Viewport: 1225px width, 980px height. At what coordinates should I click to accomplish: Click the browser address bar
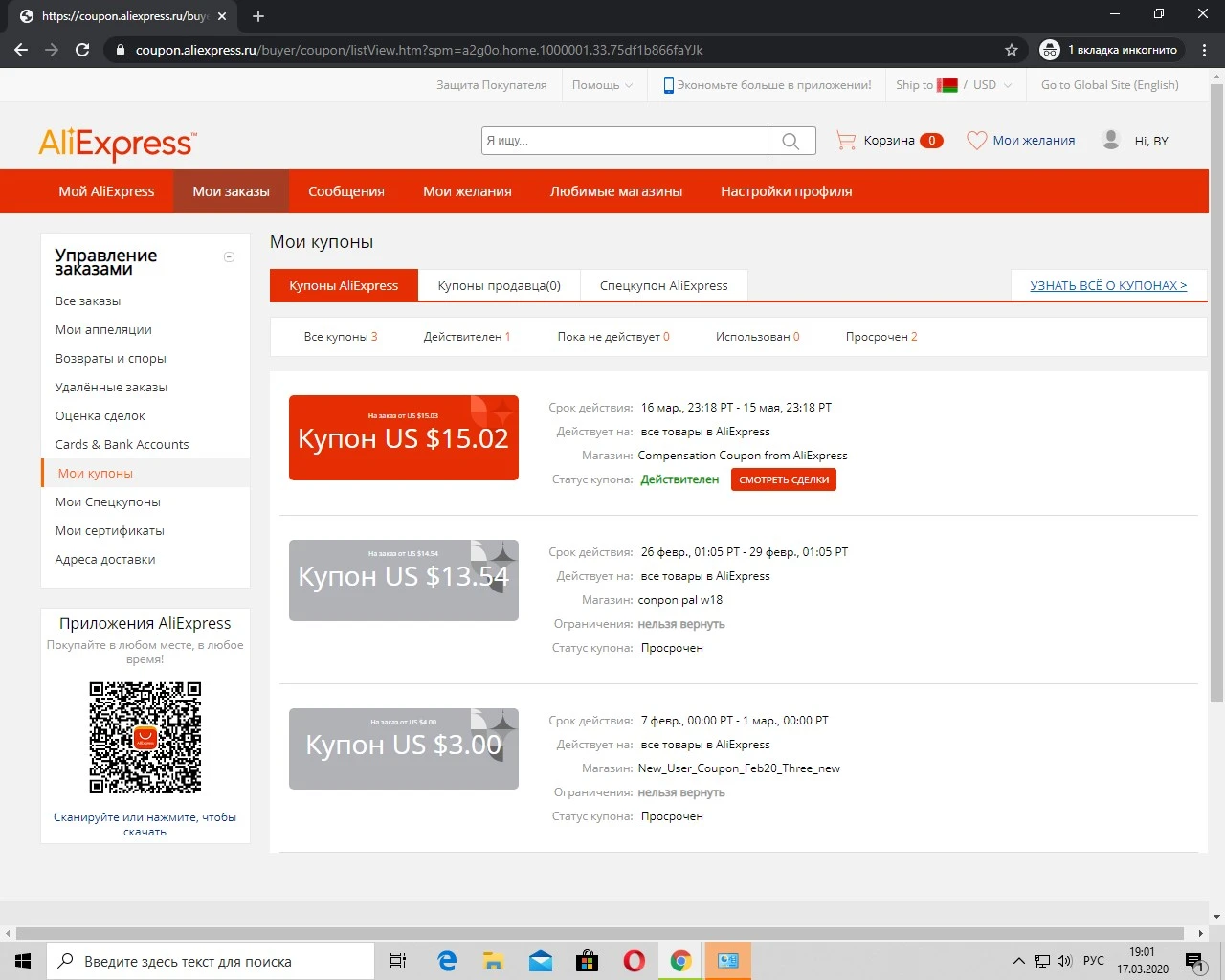pos(565,50)
